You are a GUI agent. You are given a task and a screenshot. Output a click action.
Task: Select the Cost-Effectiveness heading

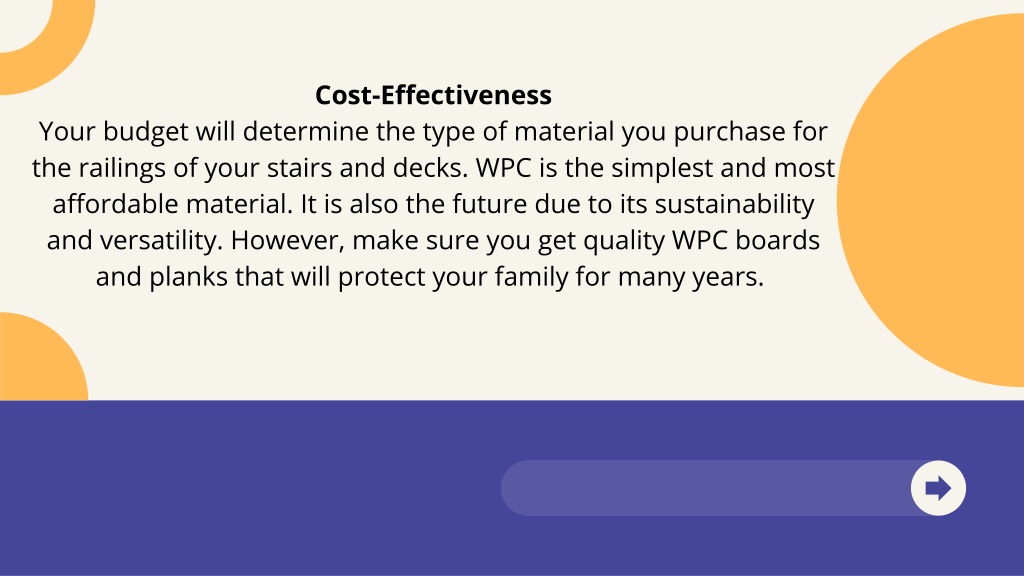click(x=434, y=95)
